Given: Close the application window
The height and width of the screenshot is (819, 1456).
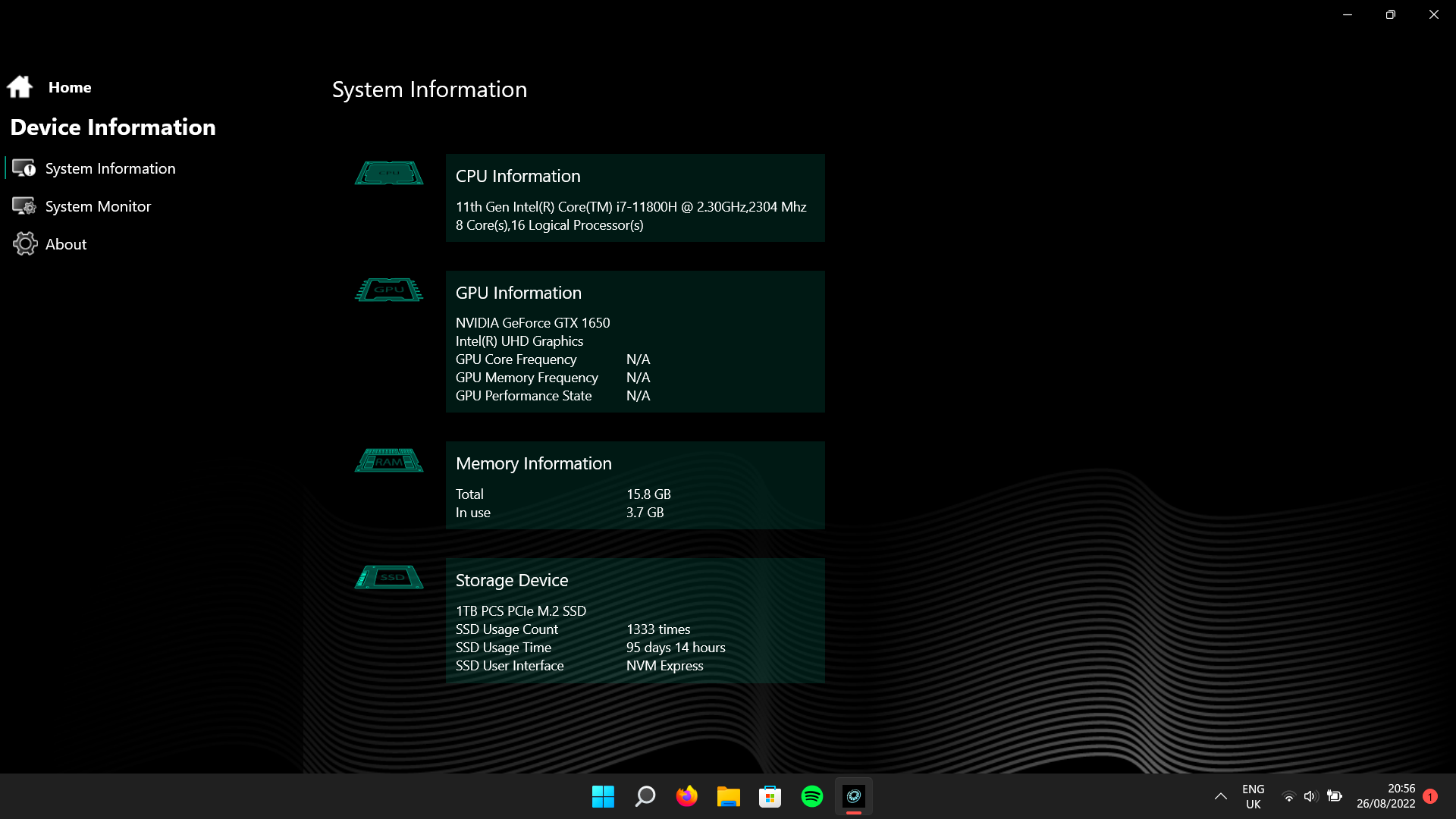Looking at the screenshot, I should click(1433, 14).
